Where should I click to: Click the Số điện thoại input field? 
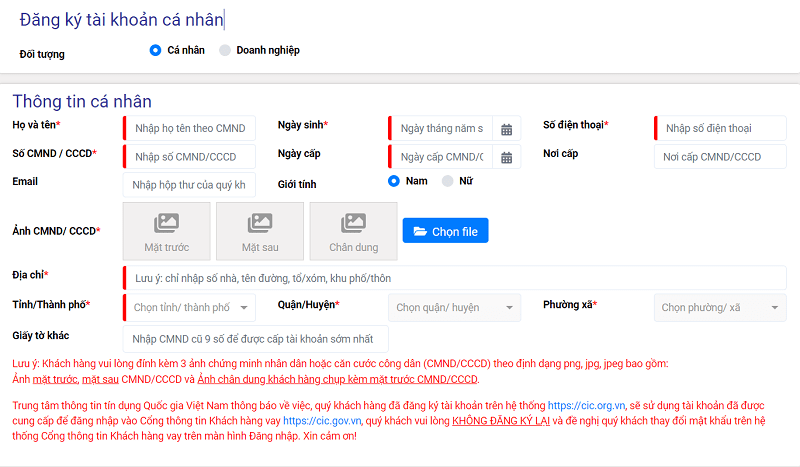(720, 128)
